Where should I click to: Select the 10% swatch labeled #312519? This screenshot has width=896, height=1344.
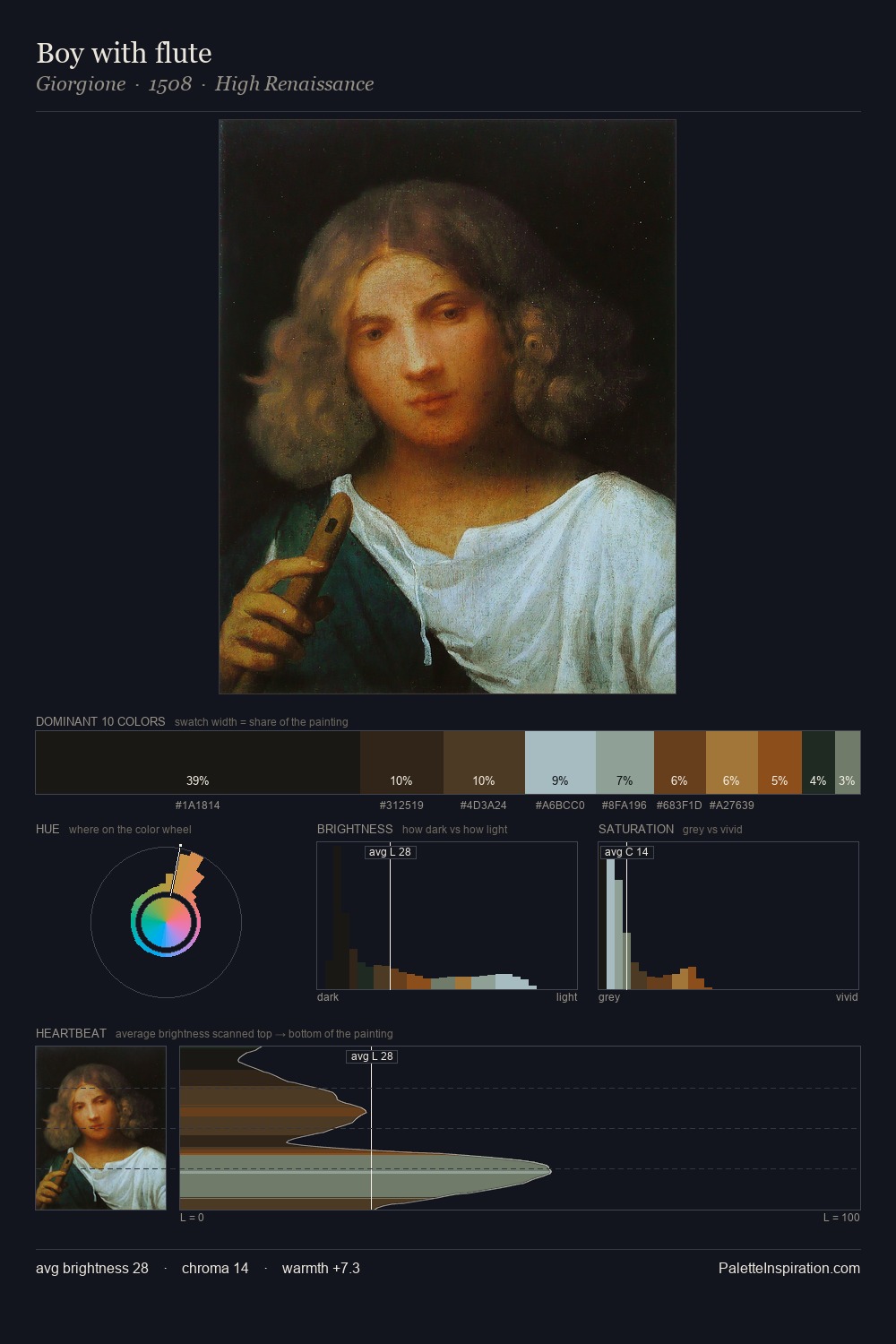pyautogui.click(x=401, y=762)
